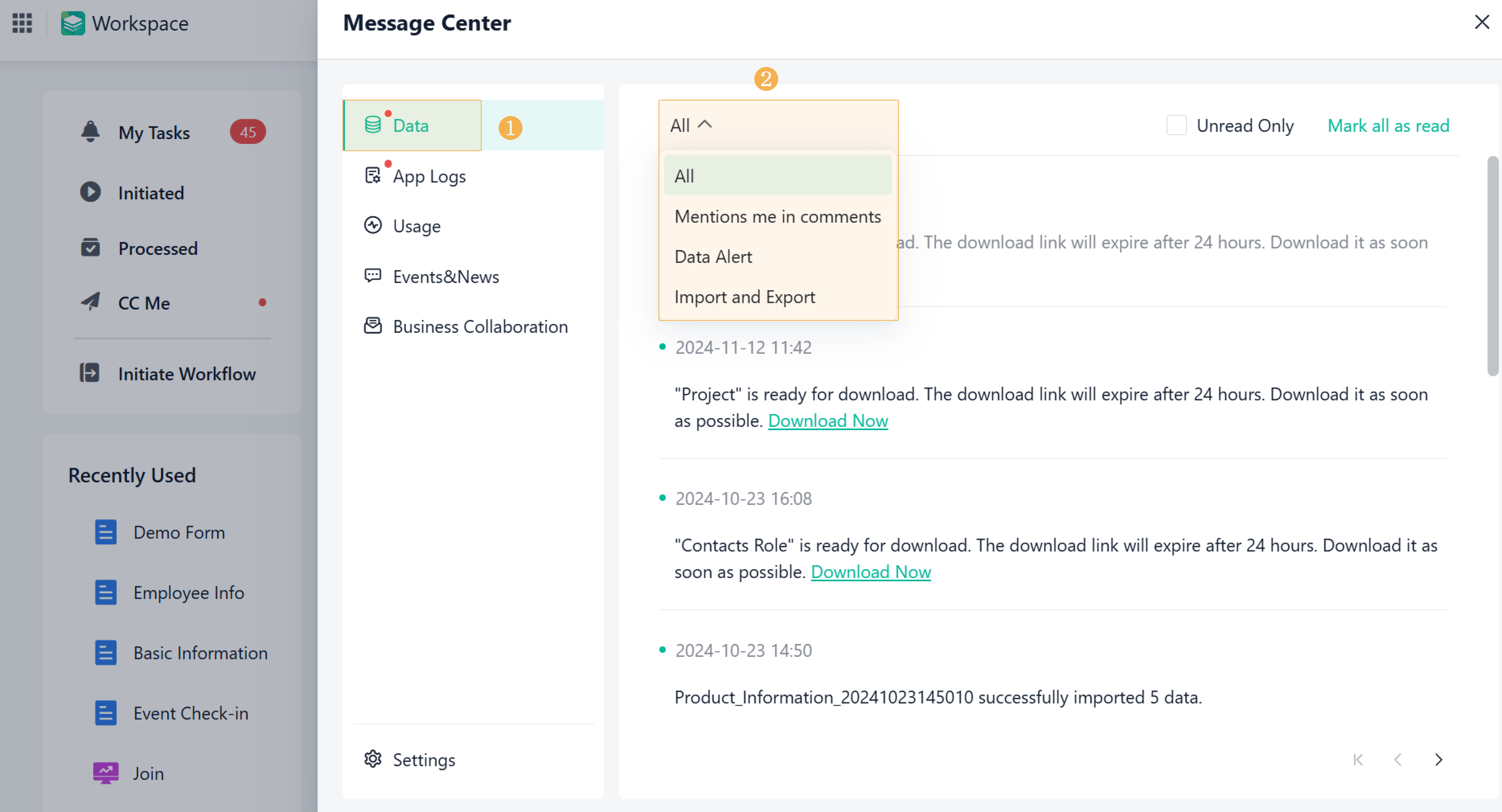Click the App Logs icon
This screenshot has height=812, width=1502.
tap(373, 175)
